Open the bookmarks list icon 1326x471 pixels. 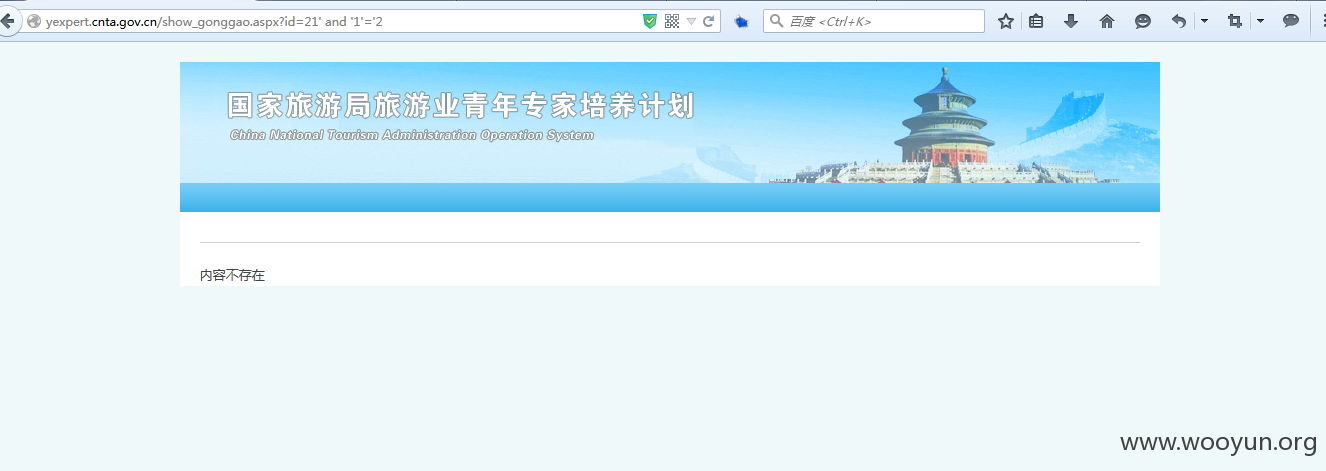1037,21
